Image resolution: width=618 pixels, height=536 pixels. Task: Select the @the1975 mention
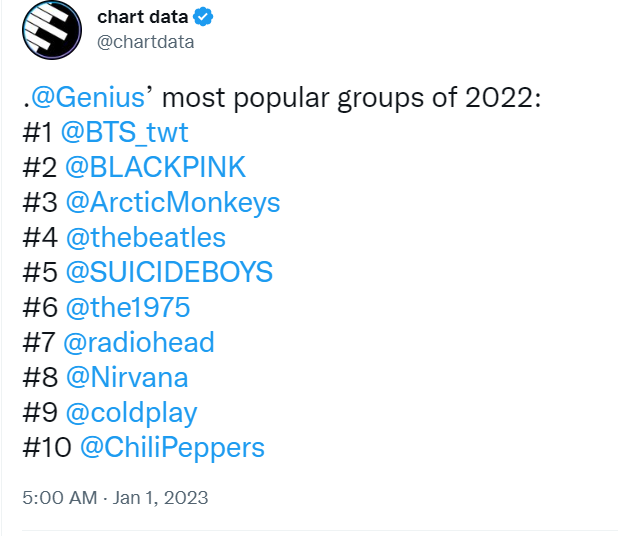128,307
